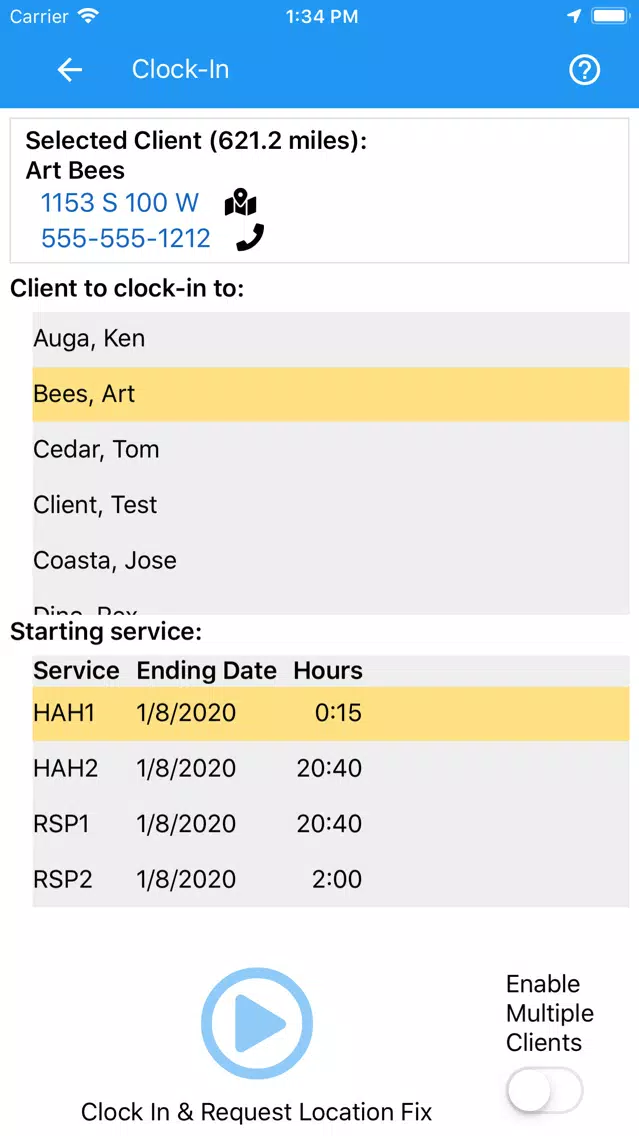Select client Bees, Art
This screenshot has width=639, height=1136.
coord(330,394)
